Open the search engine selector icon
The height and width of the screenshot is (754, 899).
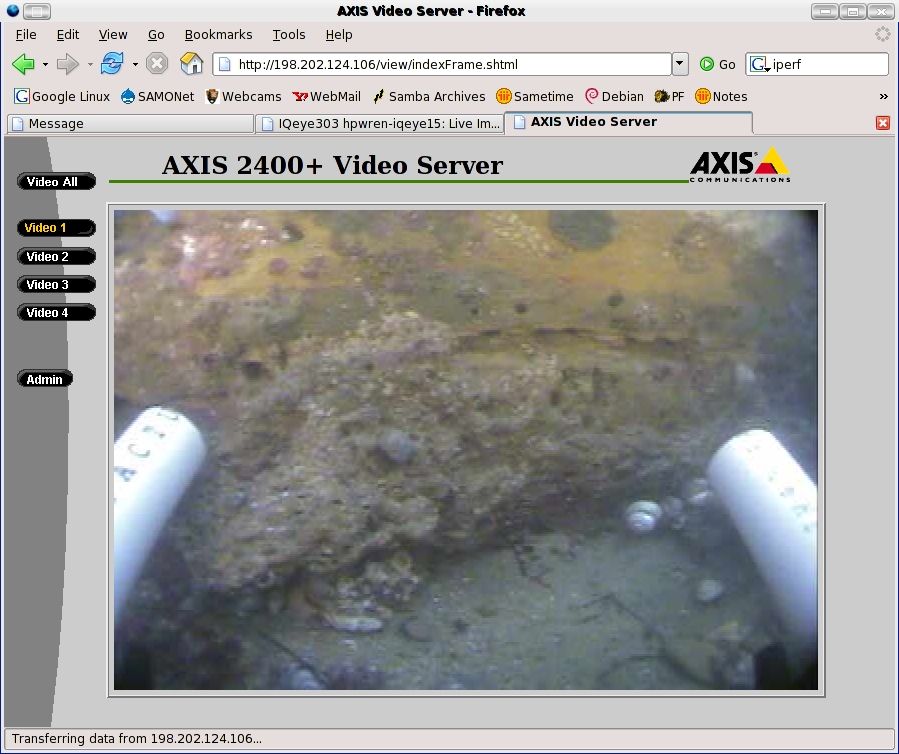(759, 64)
